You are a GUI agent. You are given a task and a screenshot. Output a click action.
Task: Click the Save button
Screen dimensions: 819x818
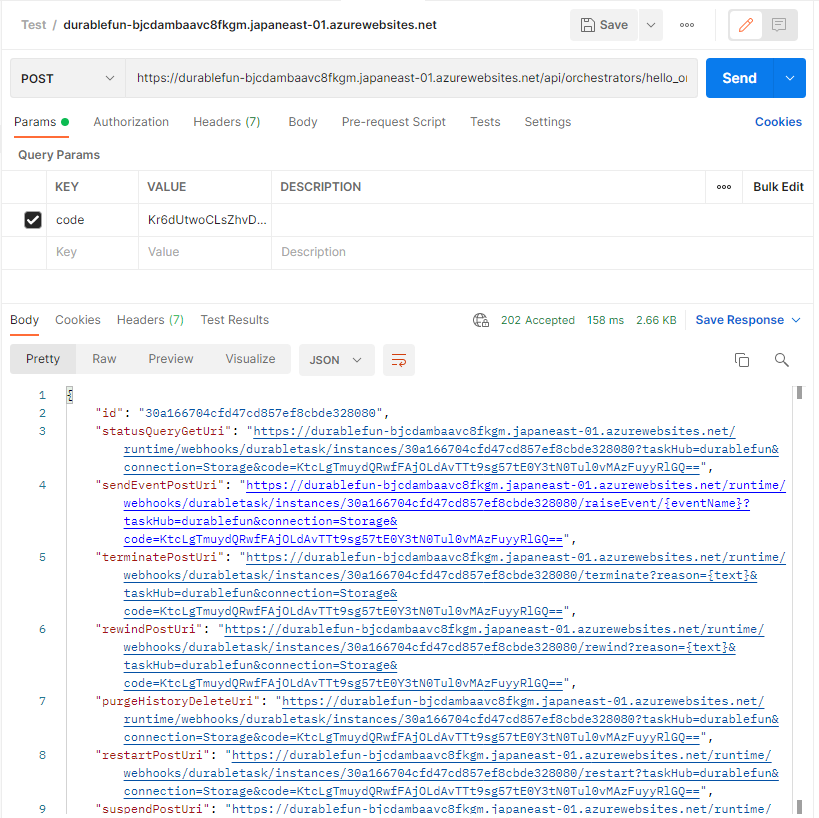[603, 25]
